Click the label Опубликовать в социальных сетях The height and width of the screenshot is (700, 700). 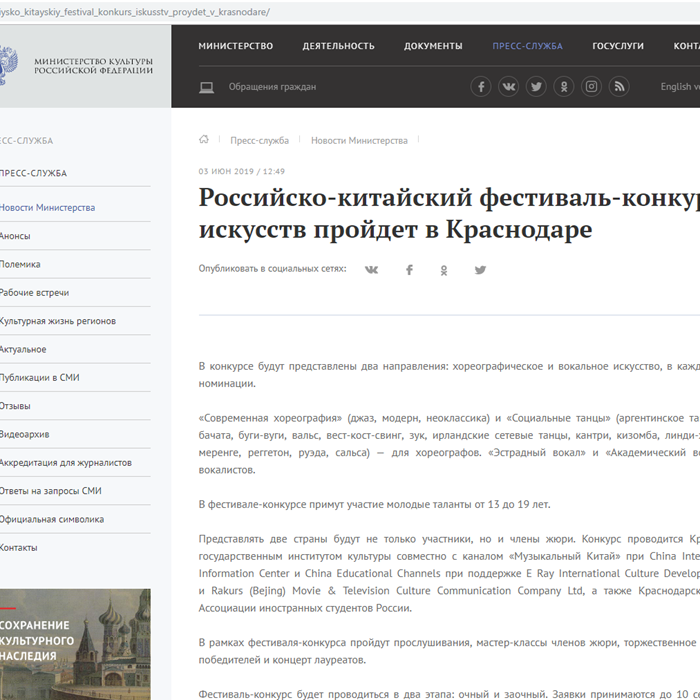coord(272,269)
